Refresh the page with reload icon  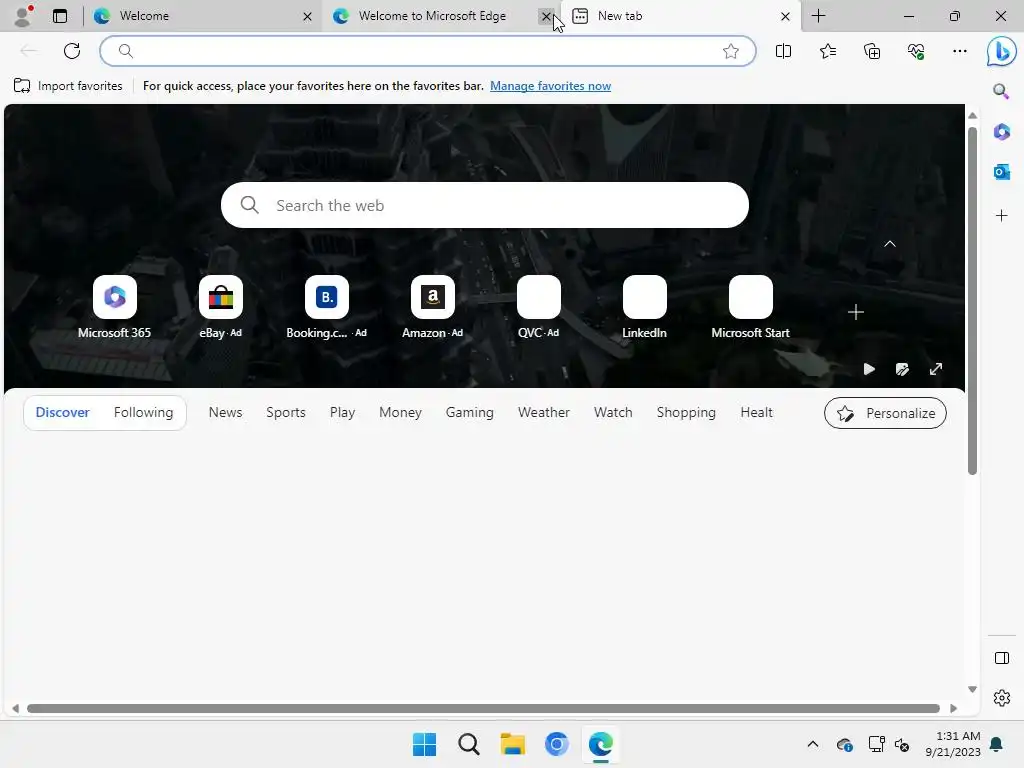tap(72, 51)
